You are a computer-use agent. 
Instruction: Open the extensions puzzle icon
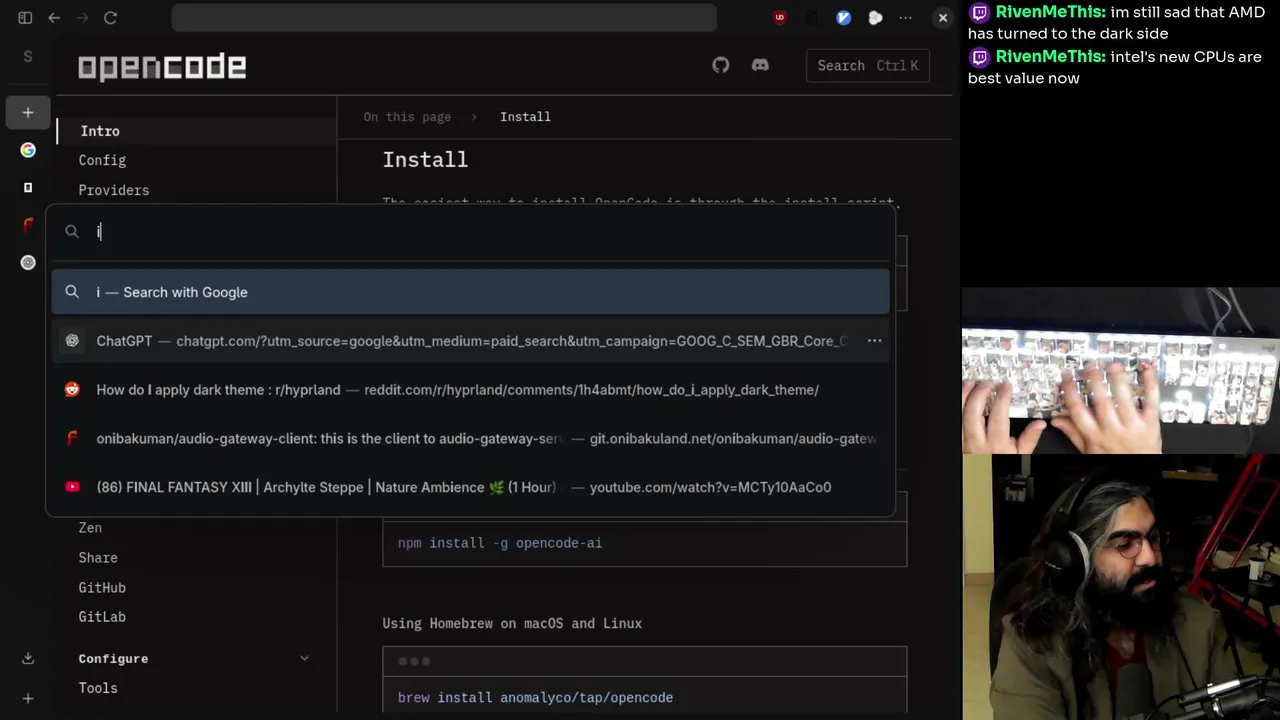pyautogui.click(x=875, y=18)
